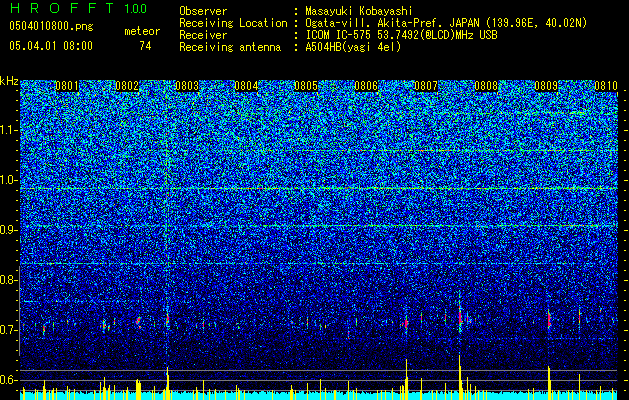This screenshot has height=400, width=629.
Task: Click the 0806 time marker
Action: pos(366,86)
